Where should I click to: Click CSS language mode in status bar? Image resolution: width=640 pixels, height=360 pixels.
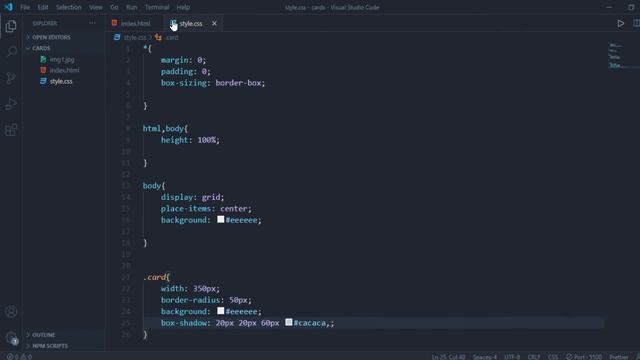553,357
